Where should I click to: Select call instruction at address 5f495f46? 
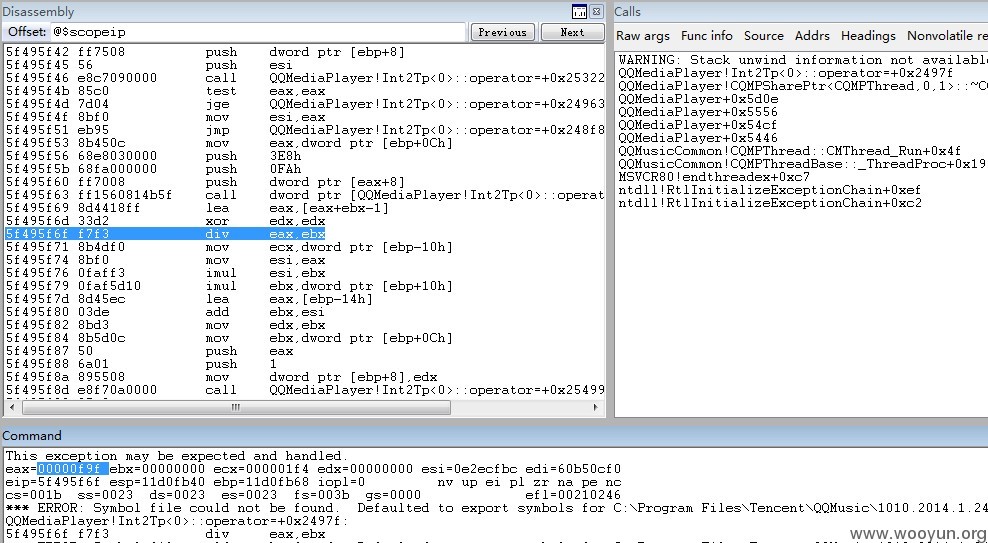[304, 78]
